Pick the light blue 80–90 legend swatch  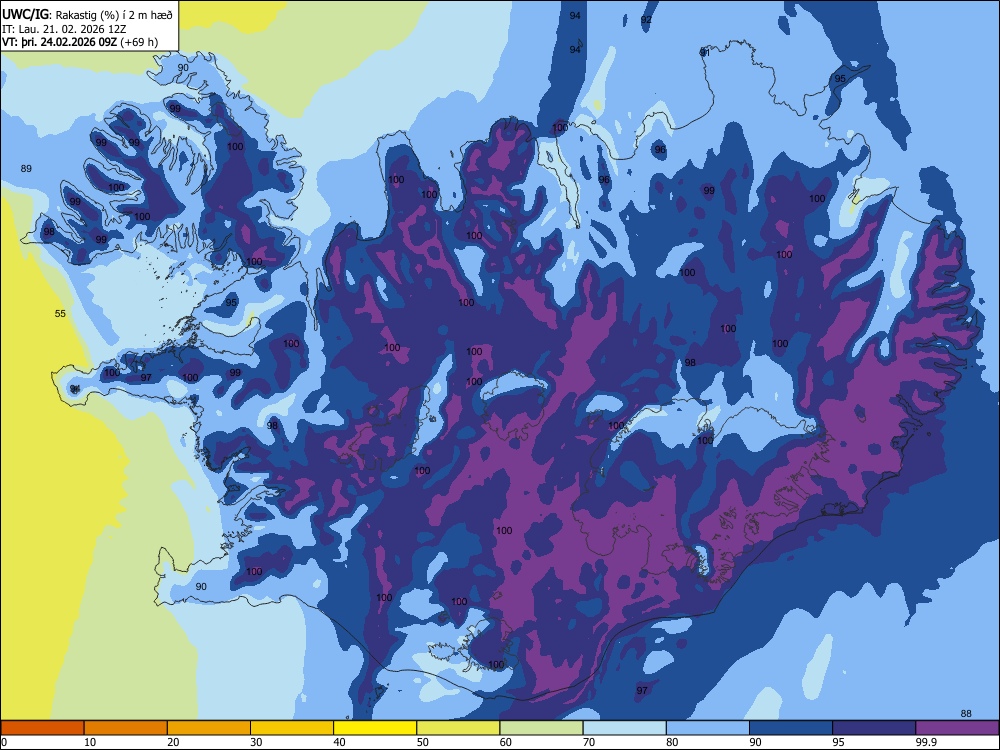[708, 728]
